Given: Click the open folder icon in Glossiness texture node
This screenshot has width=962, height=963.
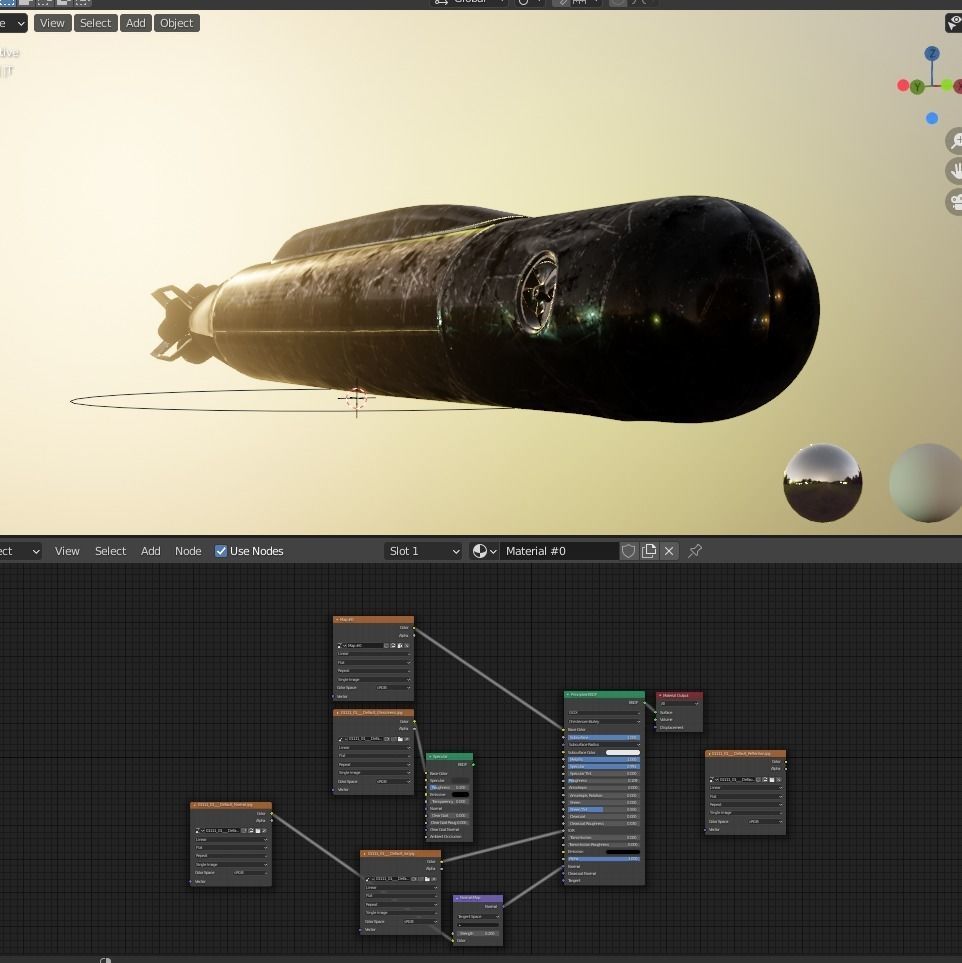Looking at the screenshot, I should point(401,739).
